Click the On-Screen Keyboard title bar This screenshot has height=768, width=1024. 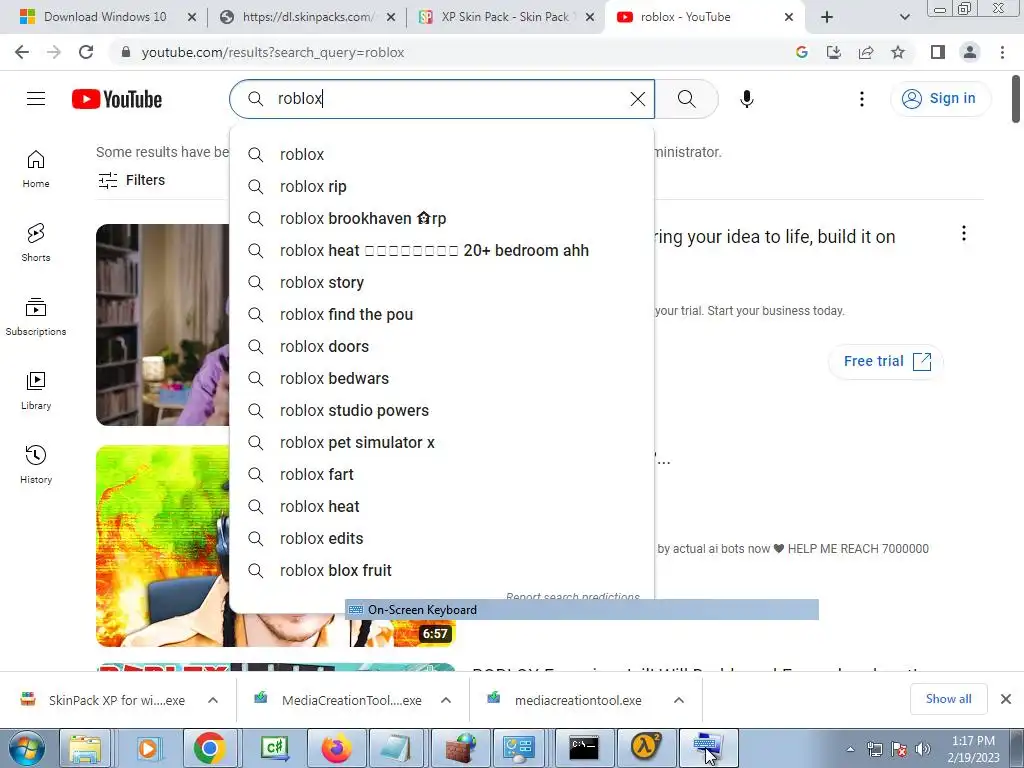(581, 610)
